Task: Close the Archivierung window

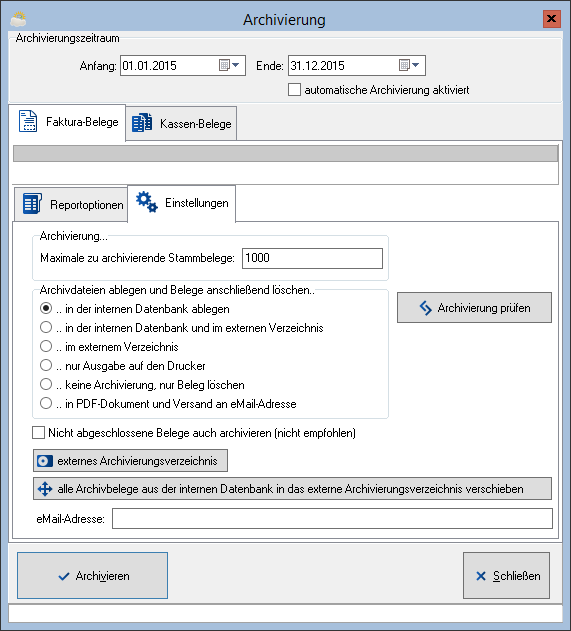Action: (x=552, y=19)
